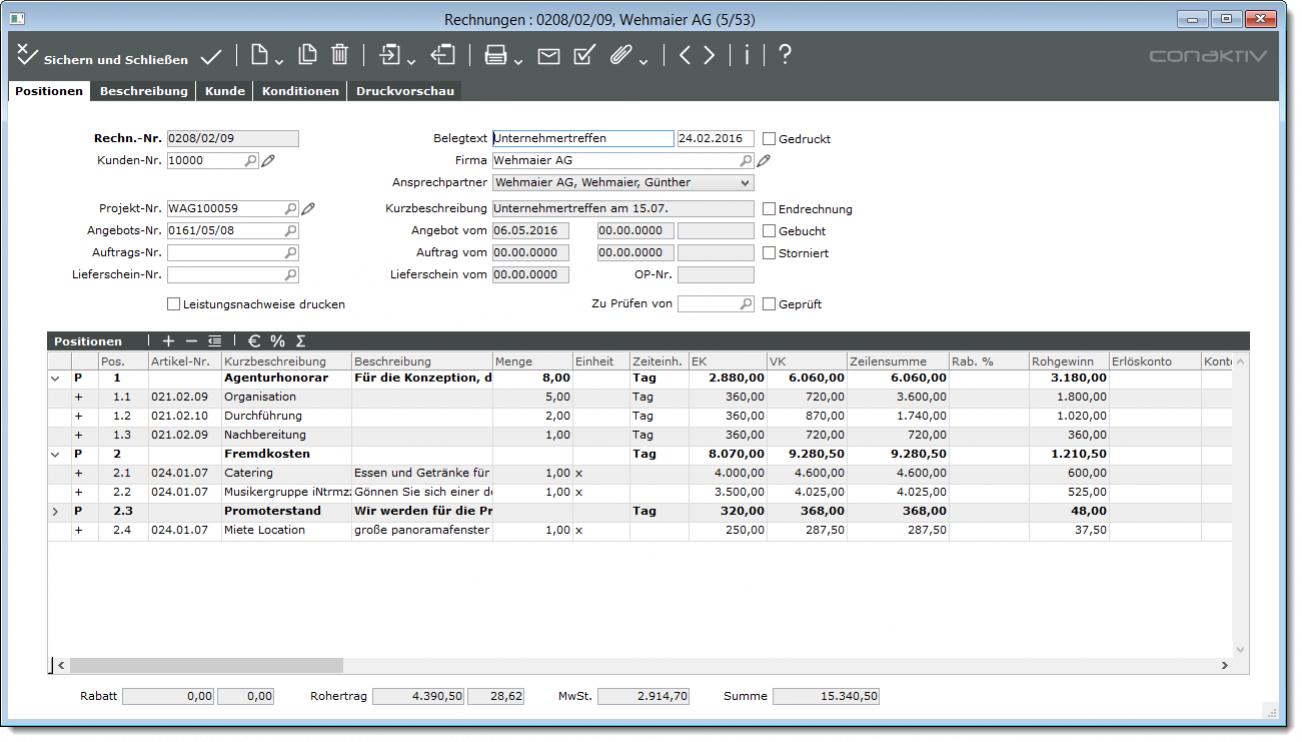Screen dimensions: 1302x742
Task: Check Leistungsnachweise drucken option
Action: point(174,304)
